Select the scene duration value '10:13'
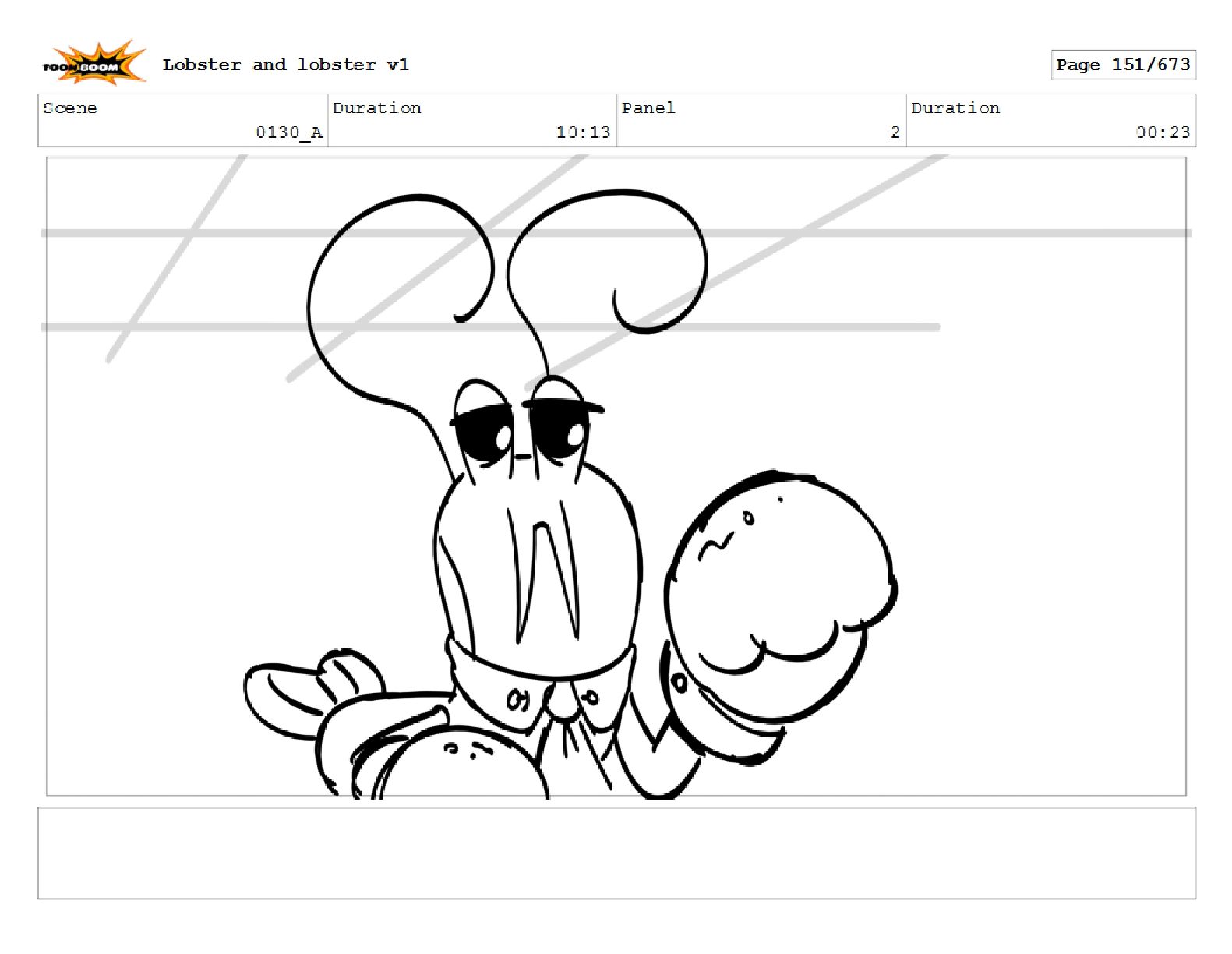 tap(583, 132)
